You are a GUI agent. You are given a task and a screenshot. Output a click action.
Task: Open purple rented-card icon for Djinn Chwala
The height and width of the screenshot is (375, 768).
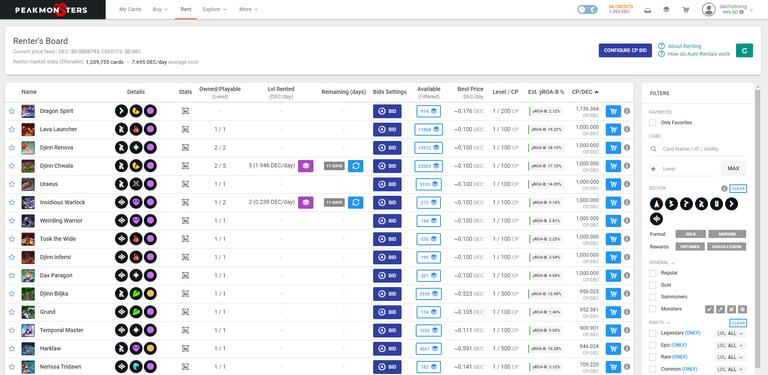tap(306, 166)
